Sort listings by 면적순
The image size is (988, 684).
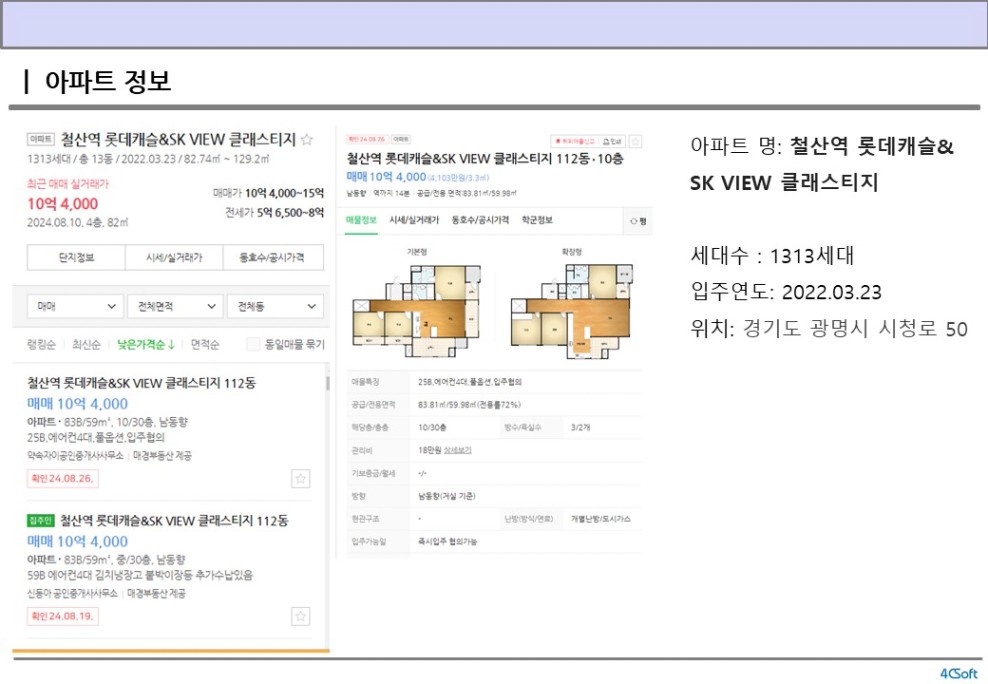[205, 345]
